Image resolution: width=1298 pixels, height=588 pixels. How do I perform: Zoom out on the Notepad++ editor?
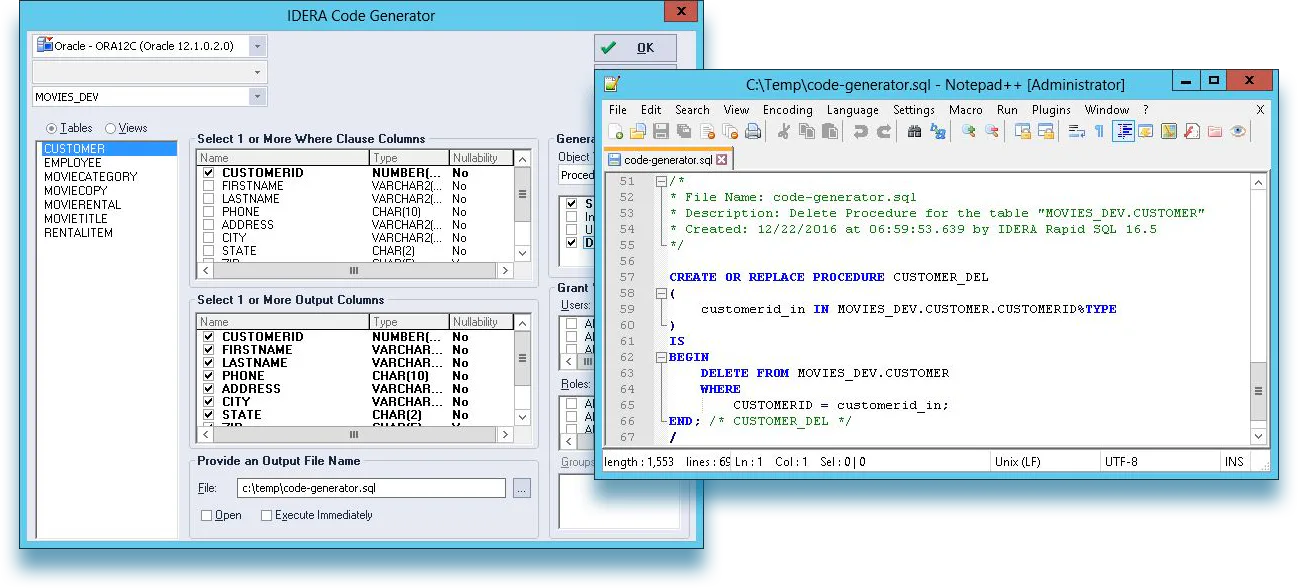(x=992, y=131)
